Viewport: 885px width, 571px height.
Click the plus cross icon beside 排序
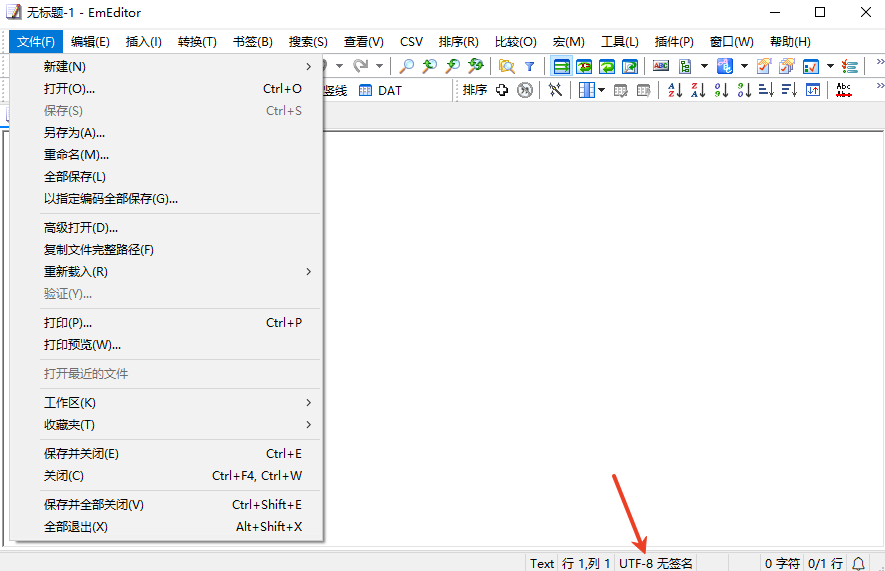click(502, 90)
